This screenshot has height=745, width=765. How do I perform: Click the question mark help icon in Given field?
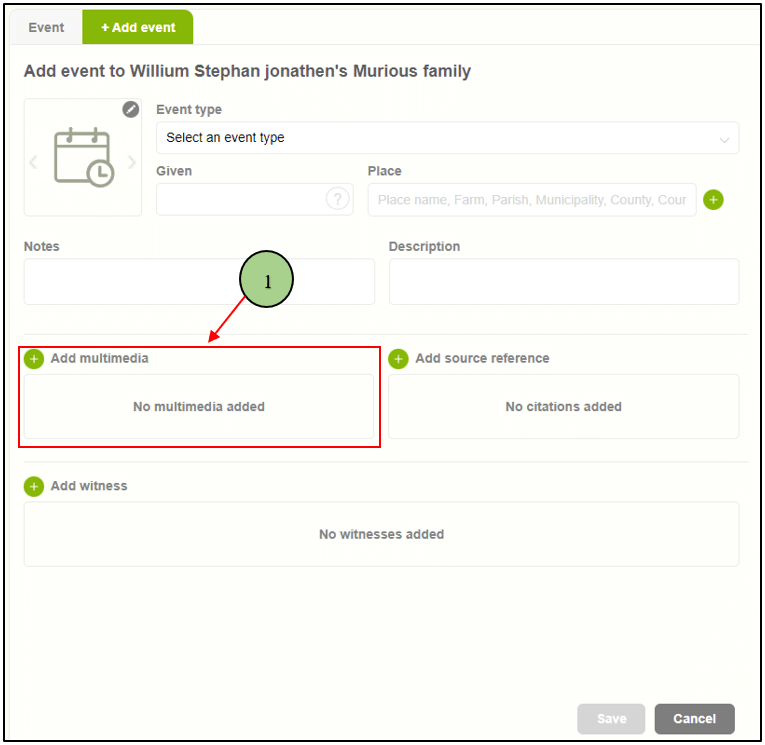338,199
